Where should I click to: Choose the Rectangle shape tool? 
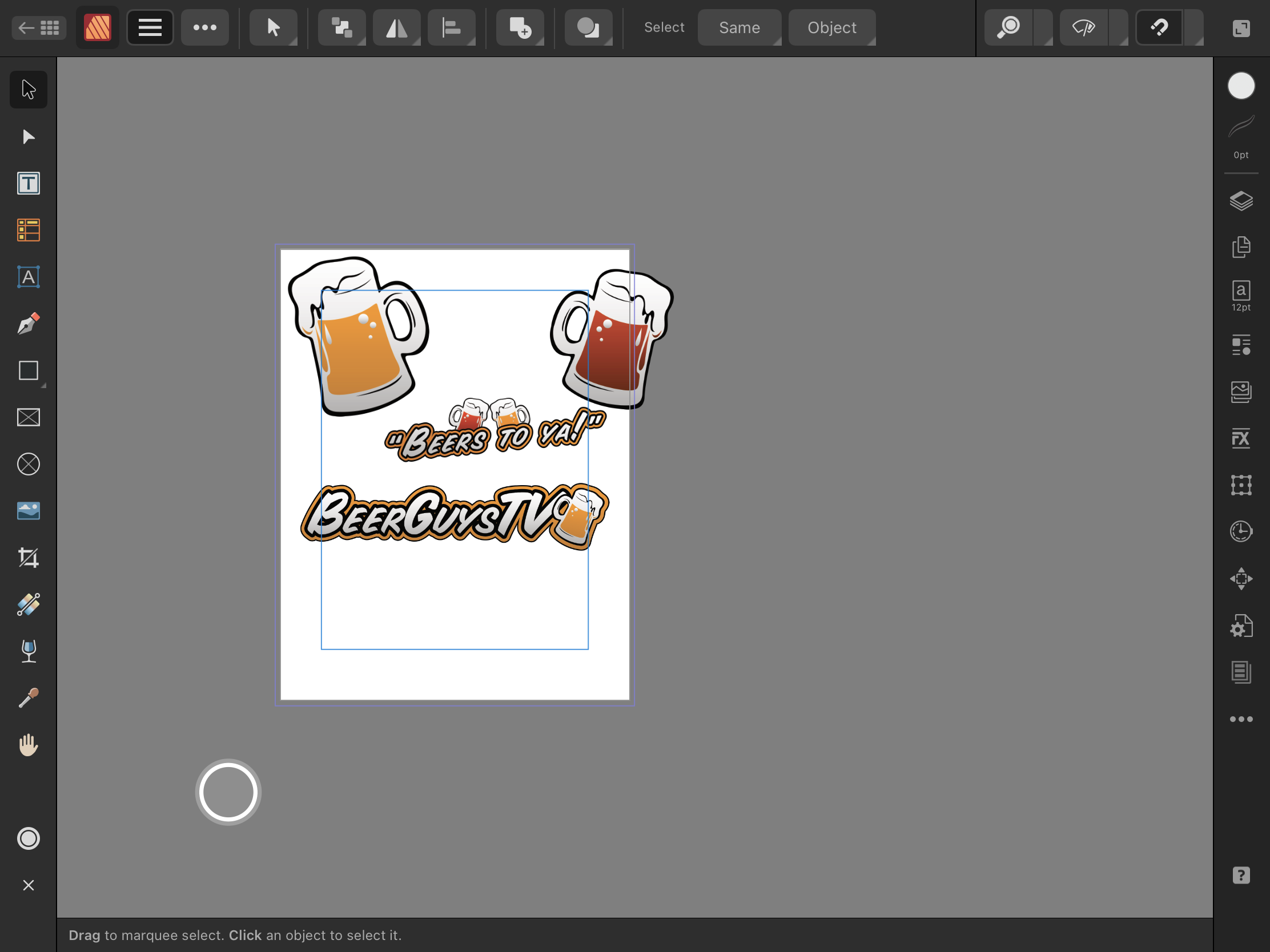(x=28, y=371)
